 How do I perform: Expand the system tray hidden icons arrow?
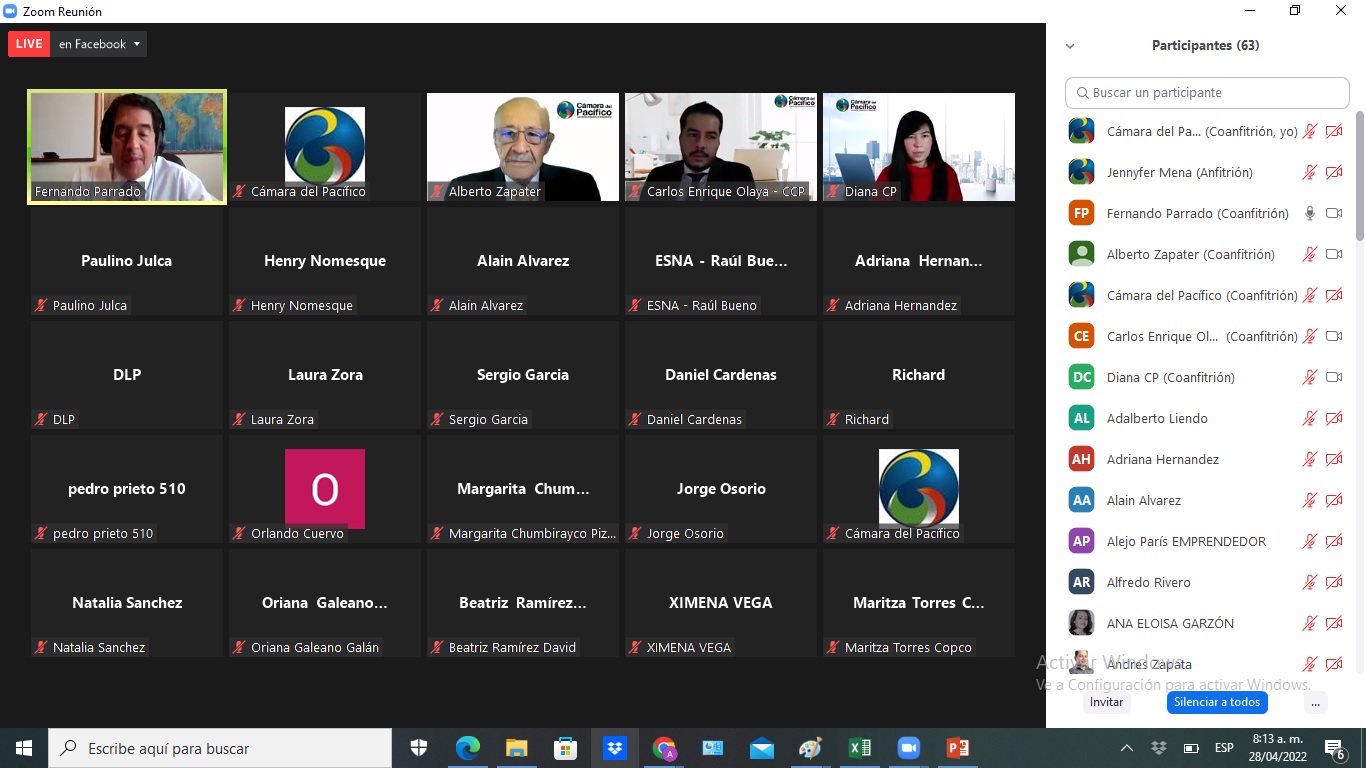pos(1127,748)
